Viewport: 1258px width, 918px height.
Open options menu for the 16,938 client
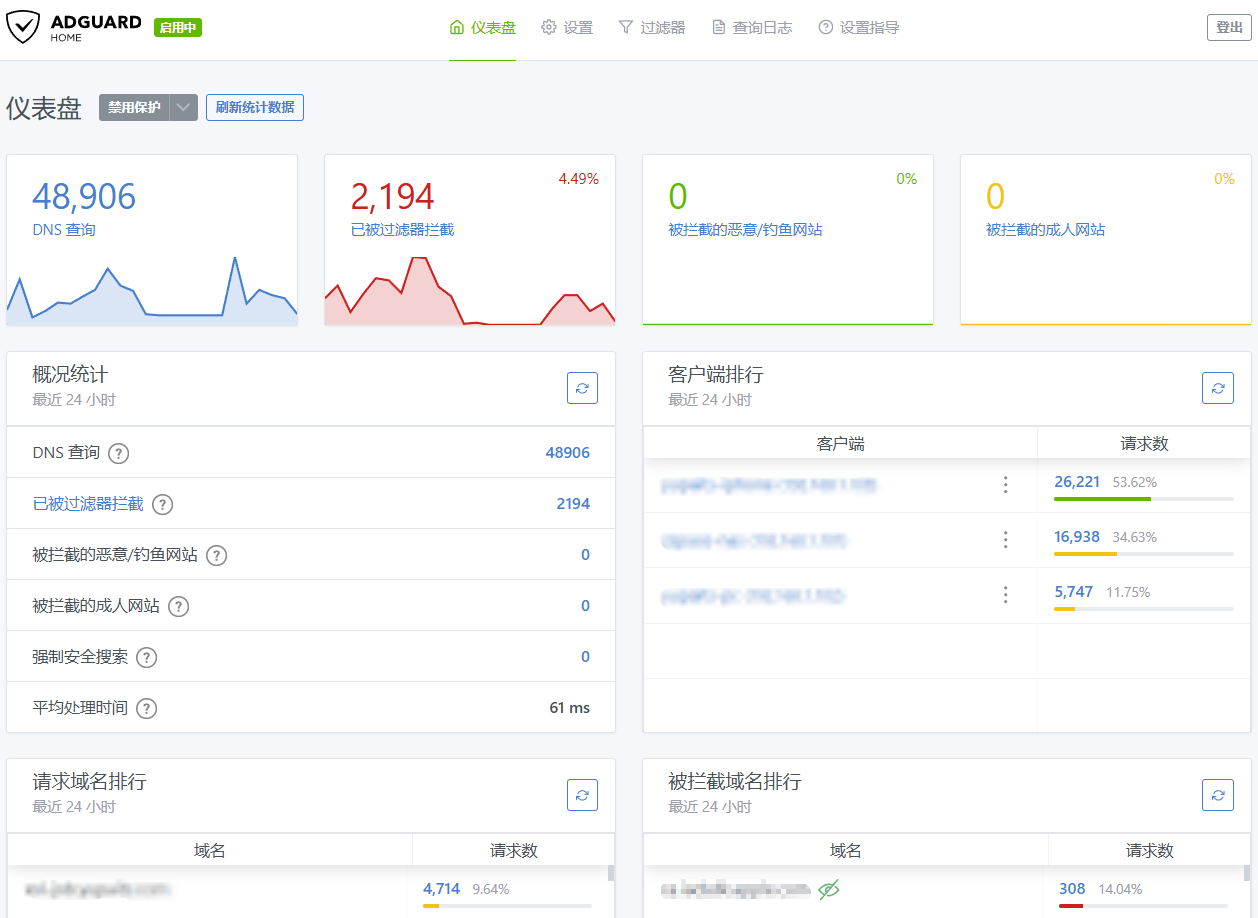[x=1005, y=540]
